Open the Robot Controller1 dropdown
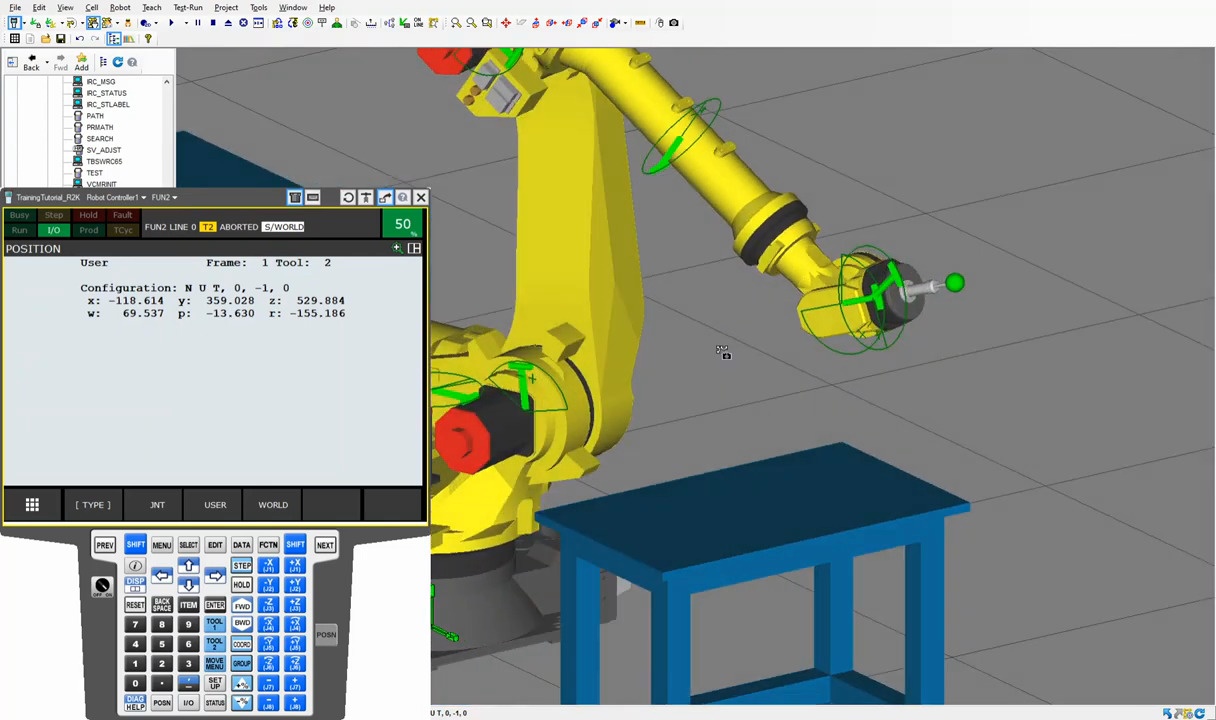1216x720 pixels. [116, 198]
